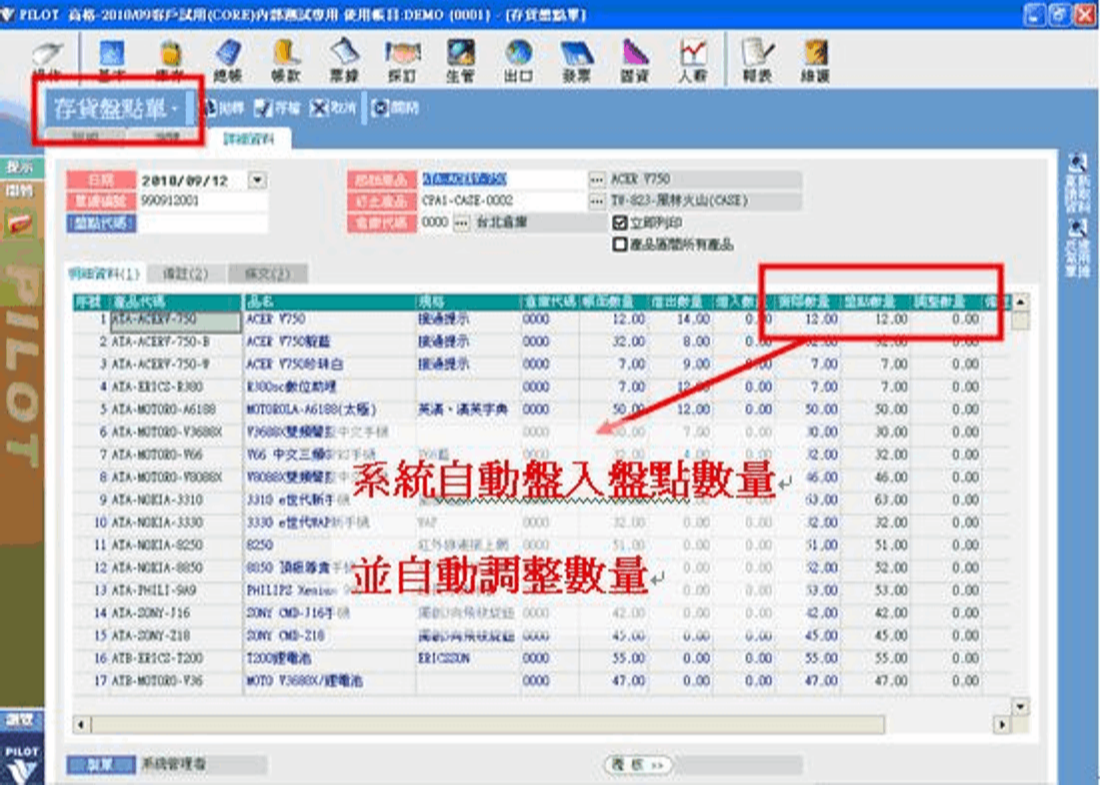Enable the 產品區間所有產品 checkbox
The height and width of the screenshot is (785, 1100).
click(x=620, y=243)
